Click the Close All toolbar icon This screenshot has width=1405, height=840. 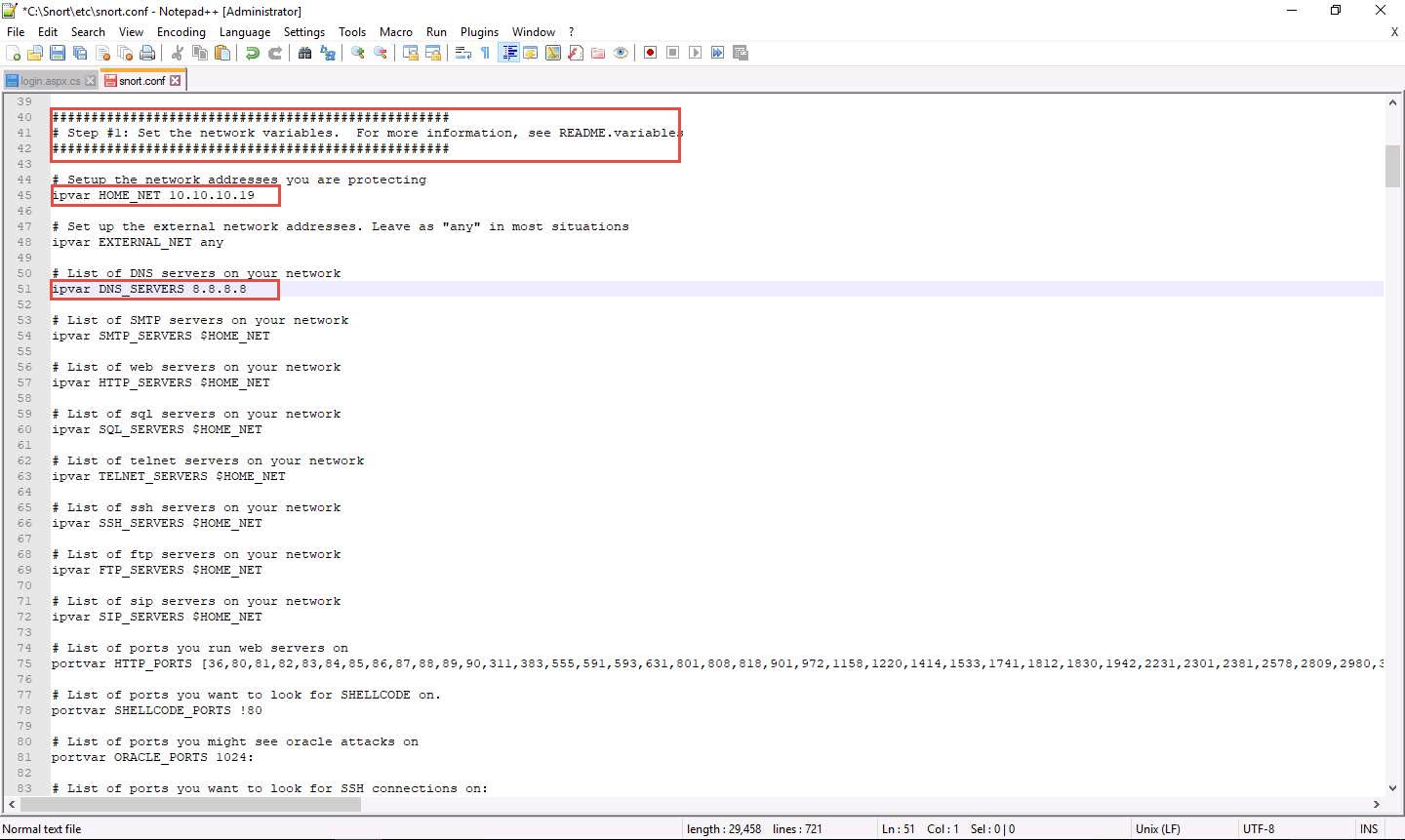tap(125, 53)
